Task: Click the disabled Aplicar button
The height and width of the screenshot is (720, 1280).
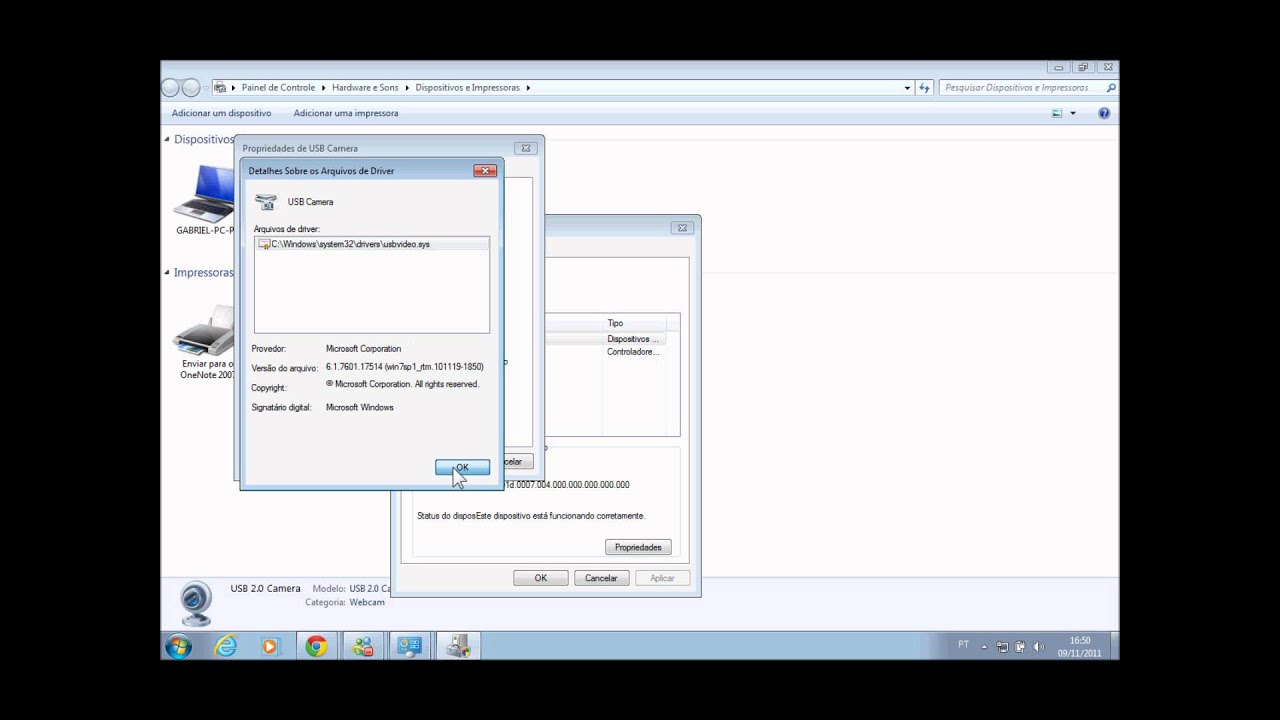Action: coord(662,578)
